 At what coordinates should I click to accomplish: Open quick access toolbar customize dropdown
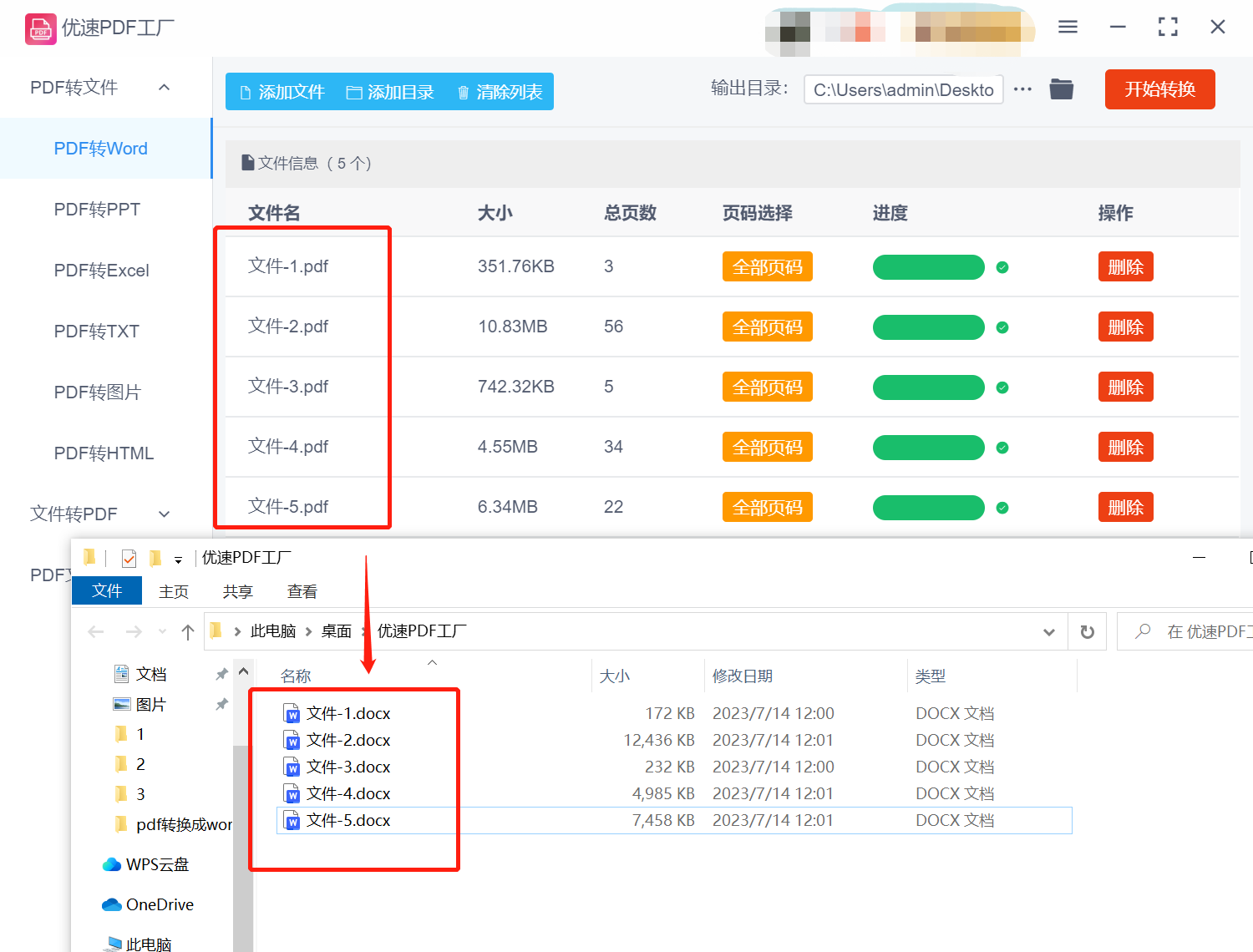[178, 560]
